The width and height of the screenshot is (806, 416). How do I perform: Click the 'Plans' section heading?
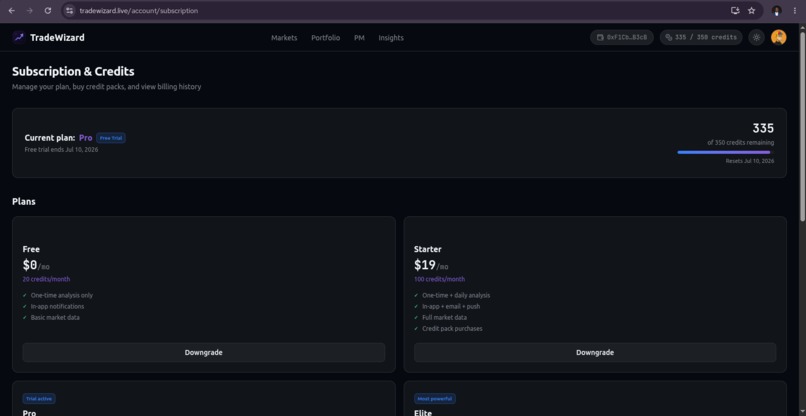click(24, 202)
